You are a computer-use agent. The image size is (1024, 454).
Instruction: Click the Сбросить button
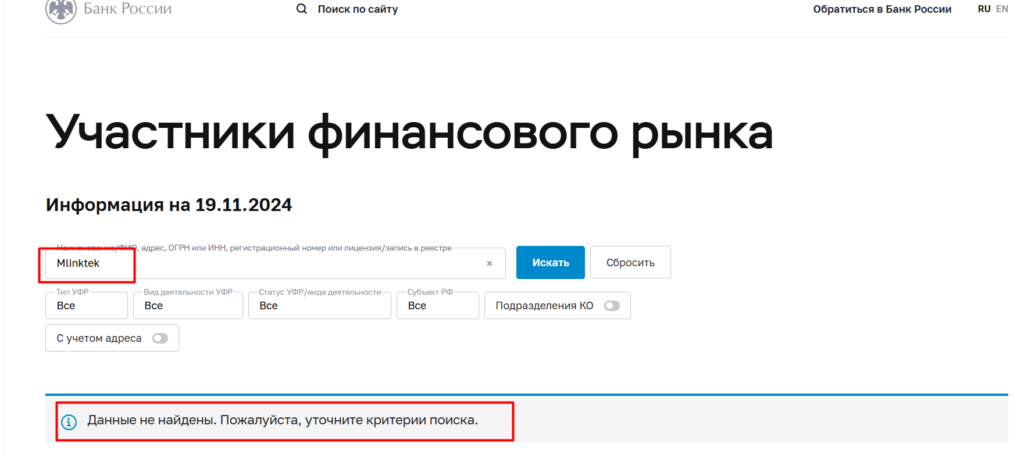(x=630, y=263)
